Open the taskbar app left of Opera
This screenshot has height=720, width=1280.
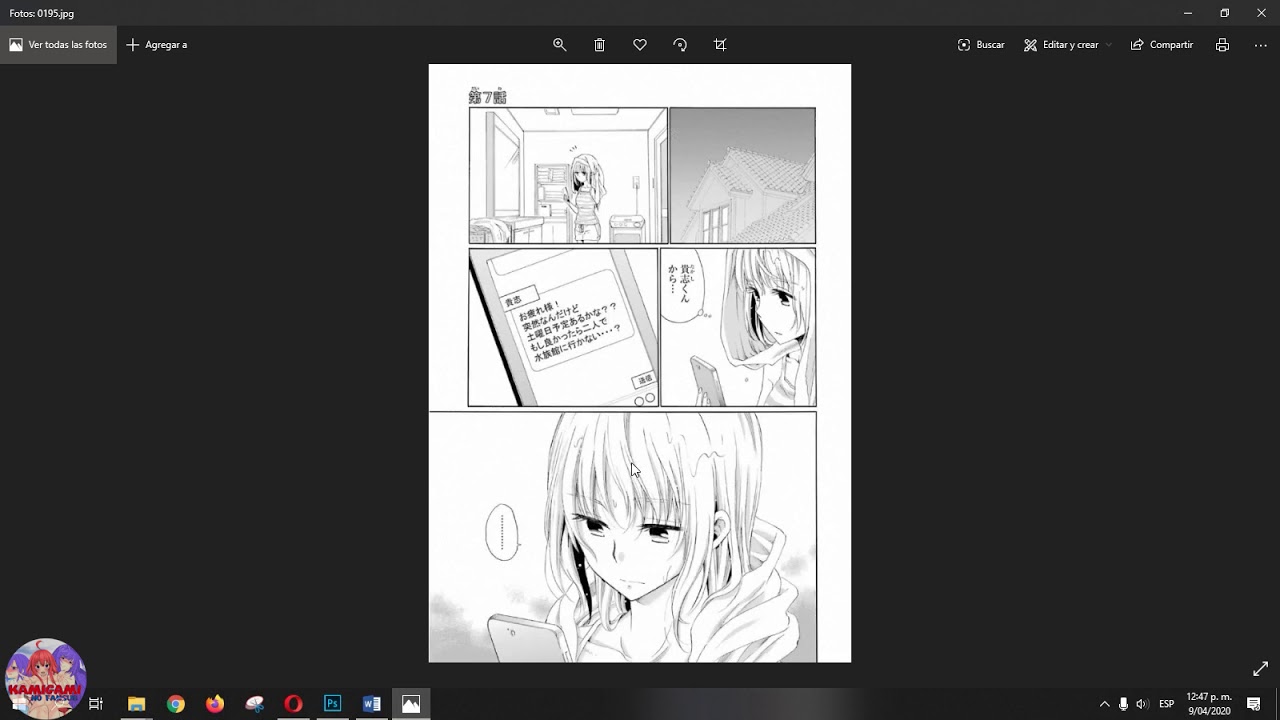point(254,704)
